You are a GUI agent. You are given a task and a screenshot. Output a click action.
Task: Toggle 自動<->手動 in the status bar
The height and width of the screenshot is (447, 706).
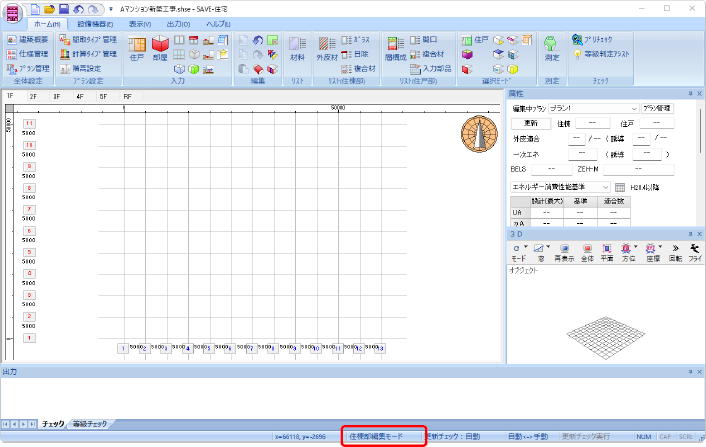coord(528,436)
